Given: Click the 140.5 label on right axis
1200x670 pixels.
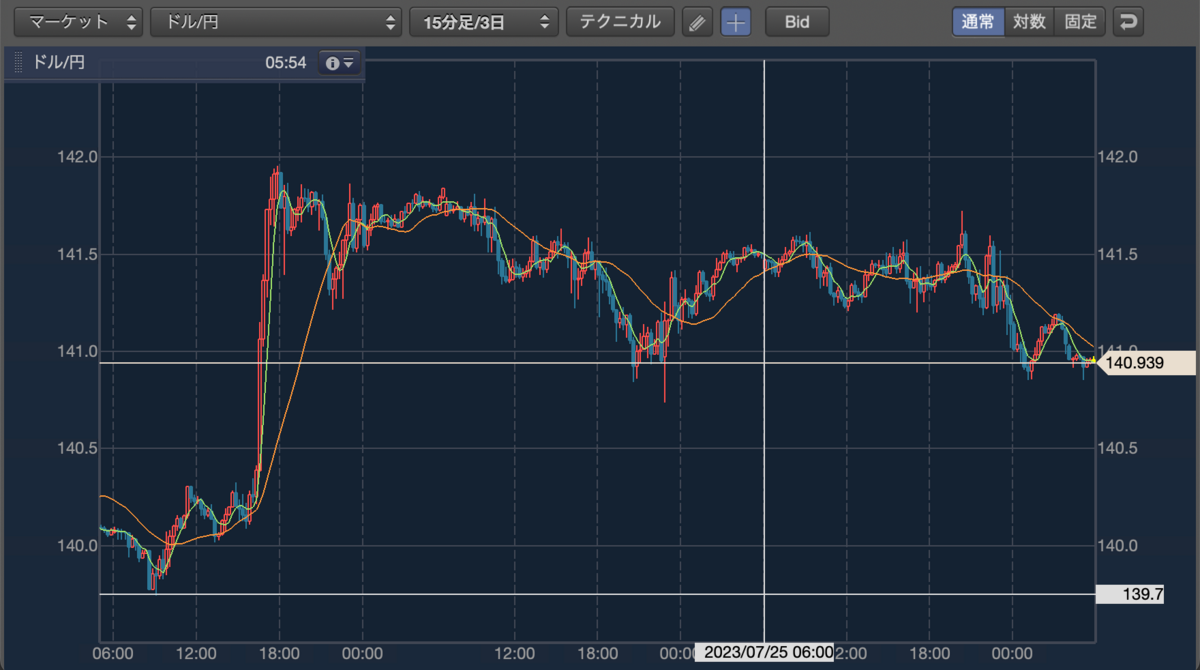Looking at the screenshot, I should coord(1116,448).
